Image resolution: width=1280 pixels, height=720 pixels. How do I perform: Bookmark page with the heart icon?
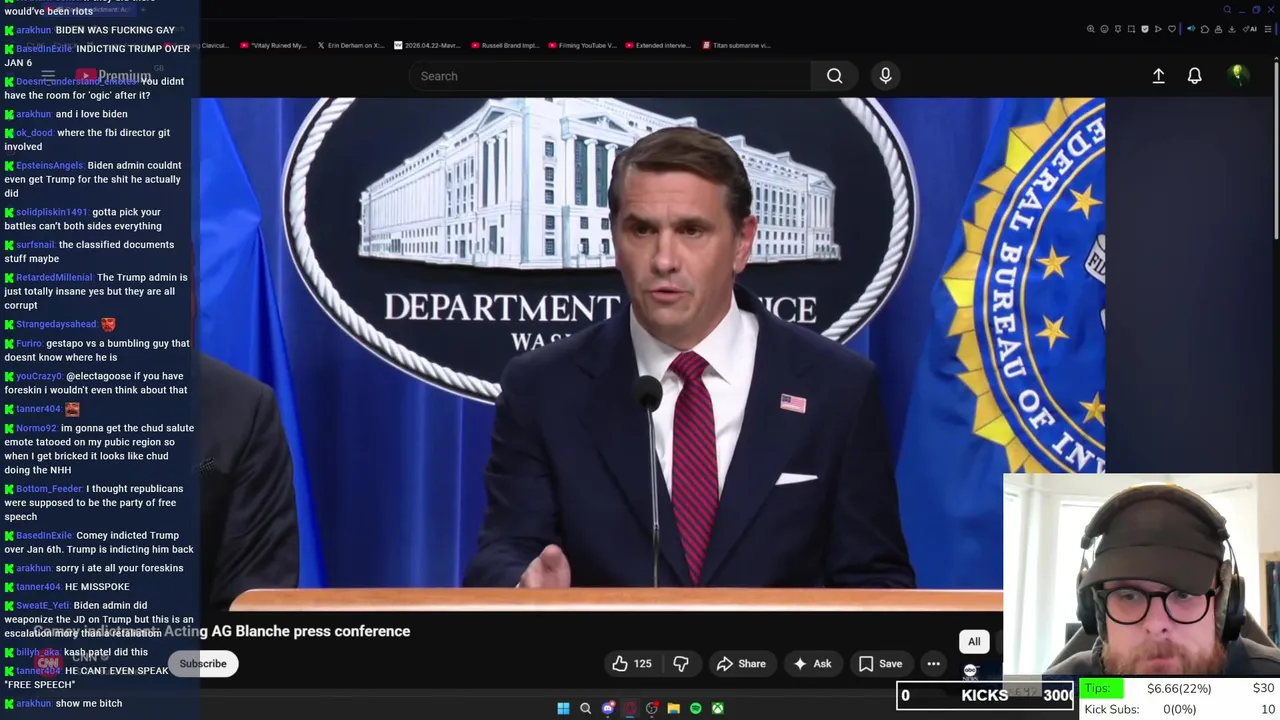pos(1172,29)
